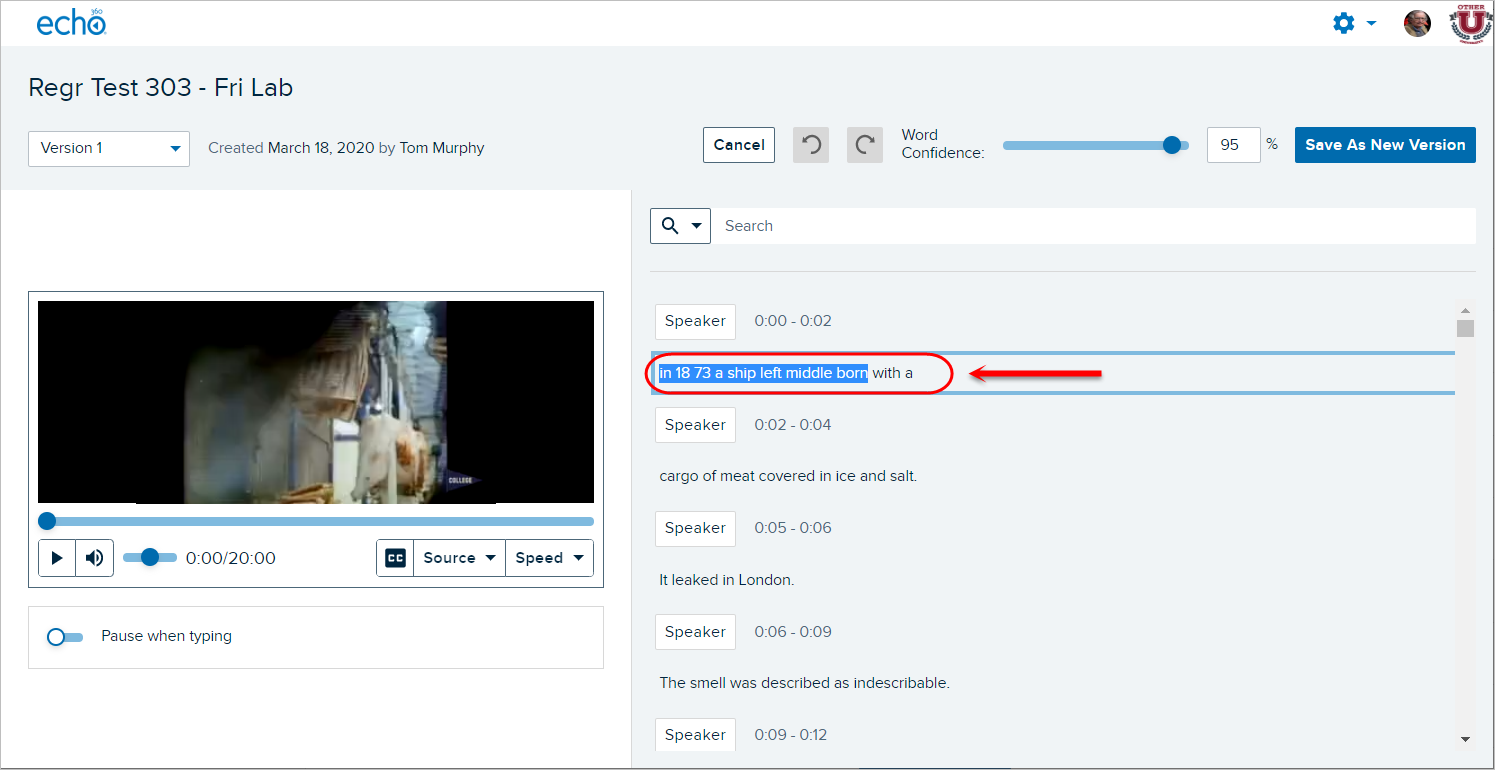Click the transcript Search field
Image resolution: width=1495 pixels, height=770 pixels.
[x=1092, y=226]
